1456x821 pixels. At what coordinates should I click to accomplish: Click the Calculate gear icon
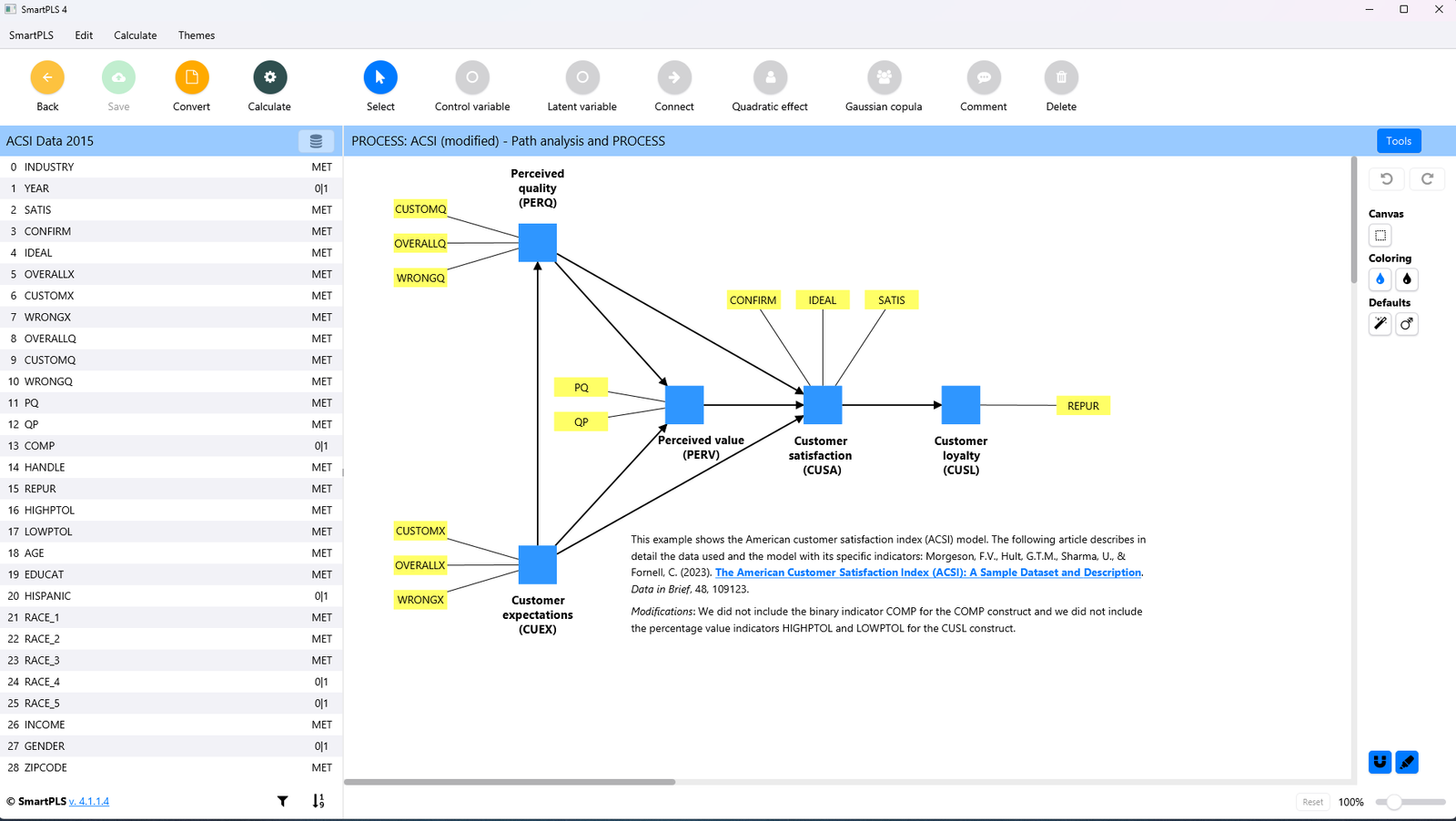pos(269,77)
